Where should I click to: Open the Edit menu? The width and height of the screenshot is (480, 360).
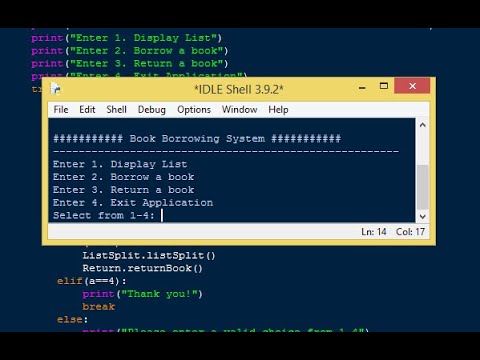pos(87,109)
